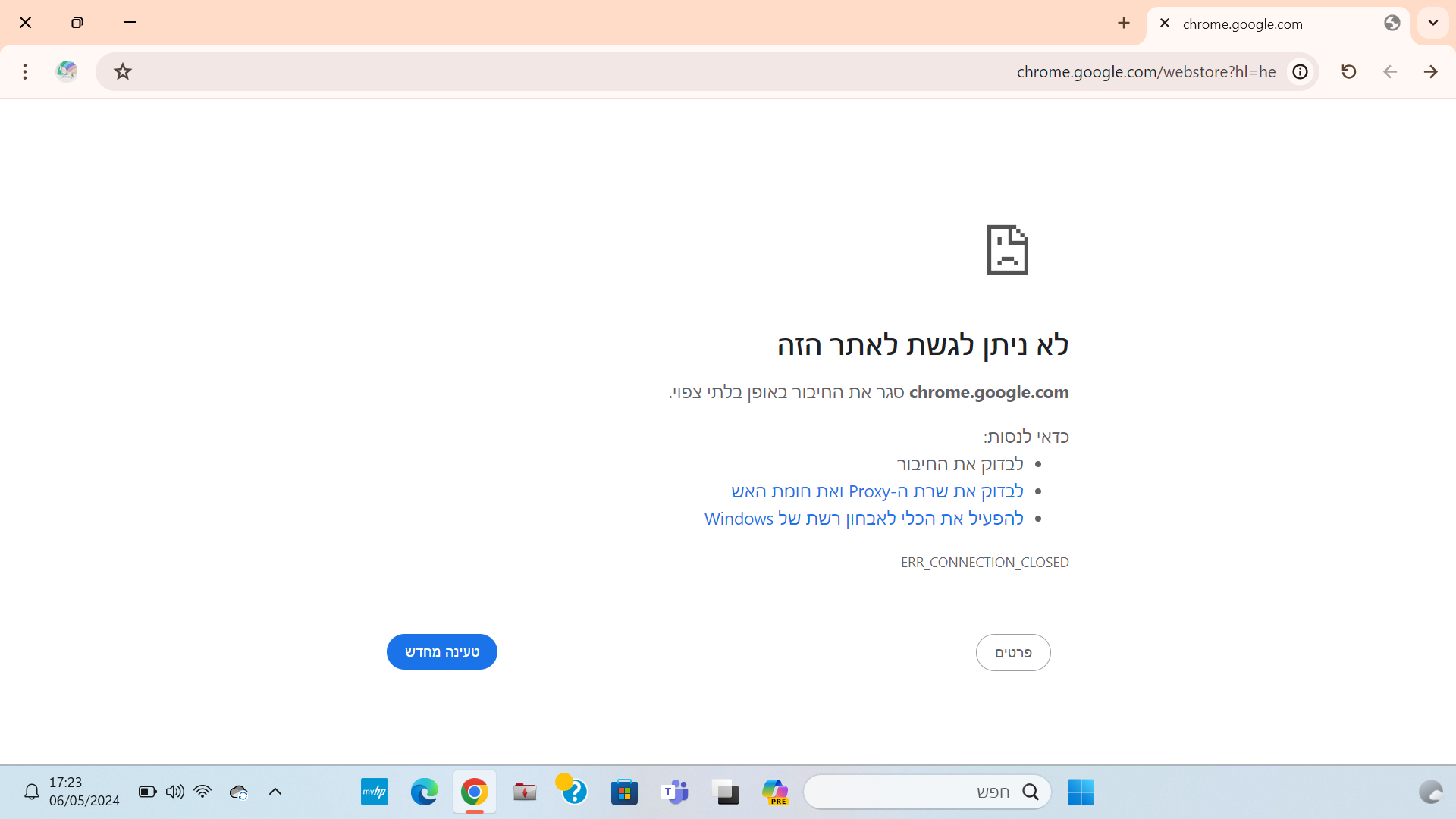Navigate forward using the forward arrow
The height and width of the screenshot is (819, 1456).
coord(1431,71)
